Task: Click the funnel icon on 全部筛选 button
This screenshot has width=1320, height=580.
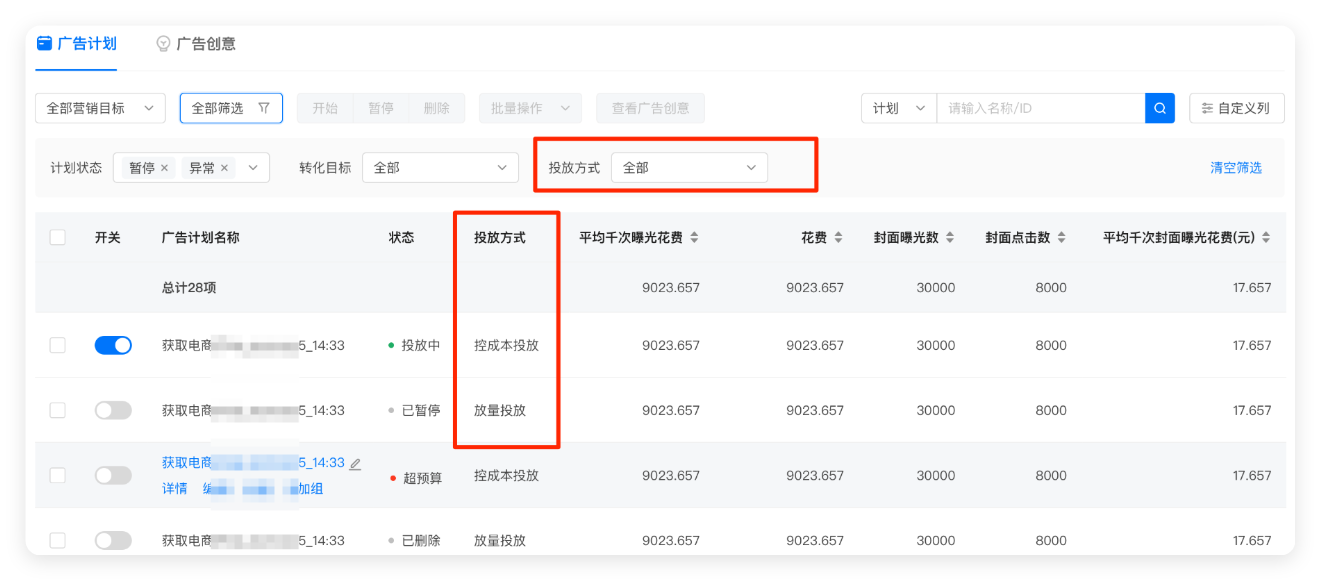Action: (263, 108)
